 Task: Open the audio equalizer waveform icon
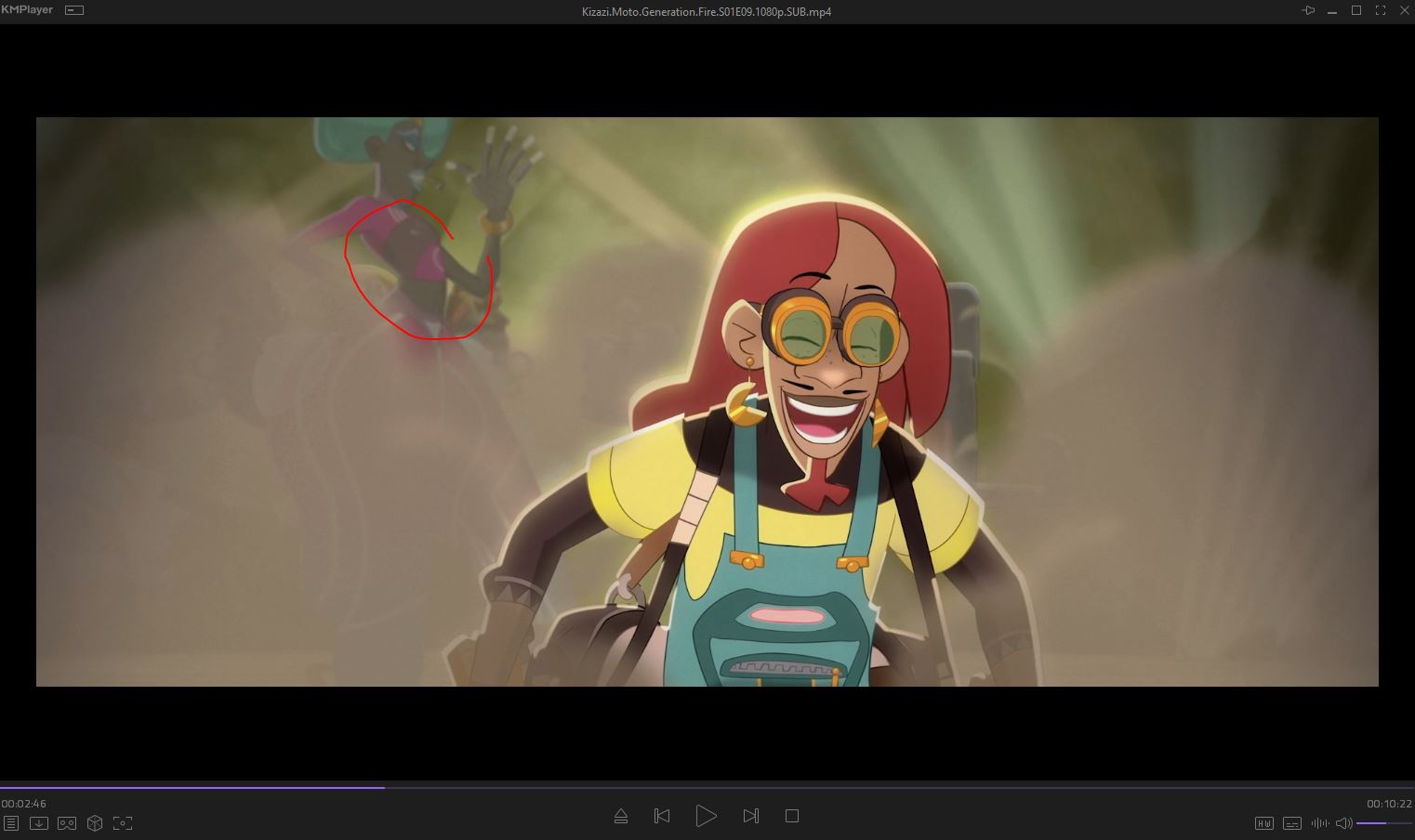point(1319,823)
